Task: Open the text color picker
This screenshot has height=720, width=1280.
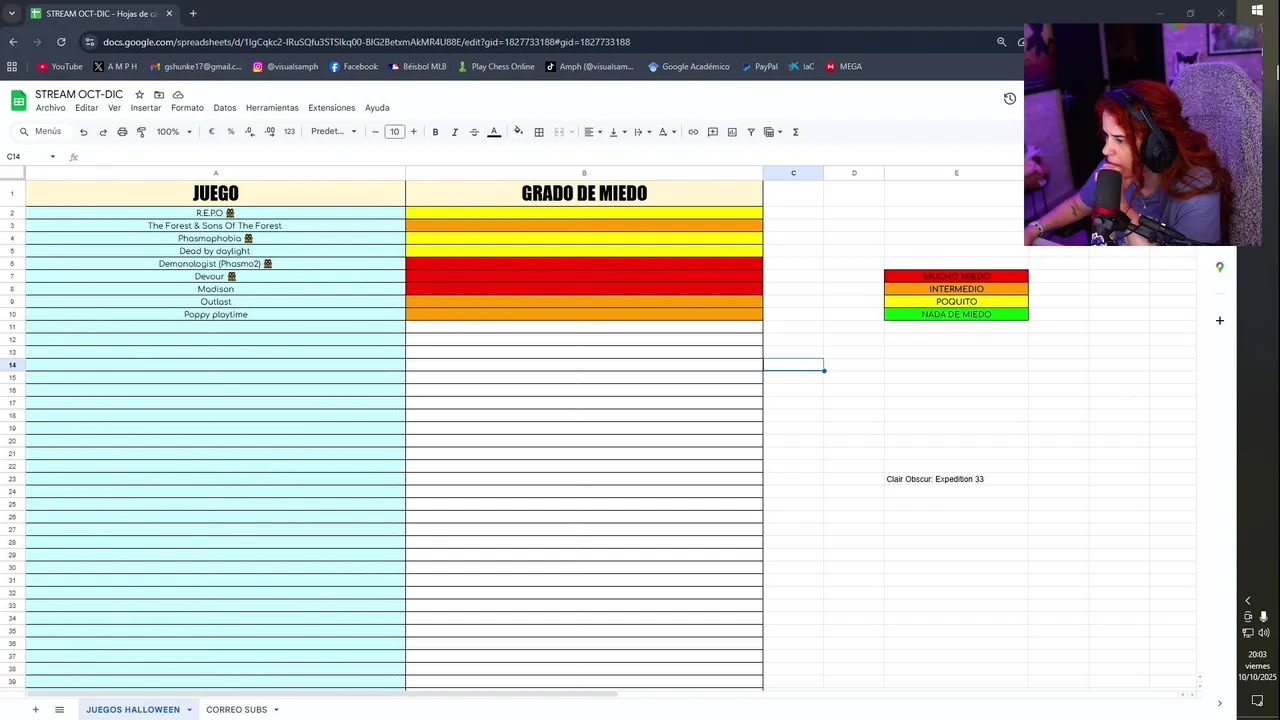Action: coord(493,132)
